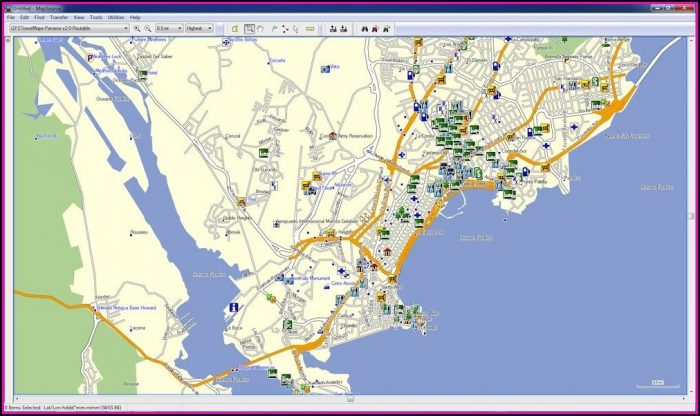Open the Transfer menu

[x=59, y=17]
